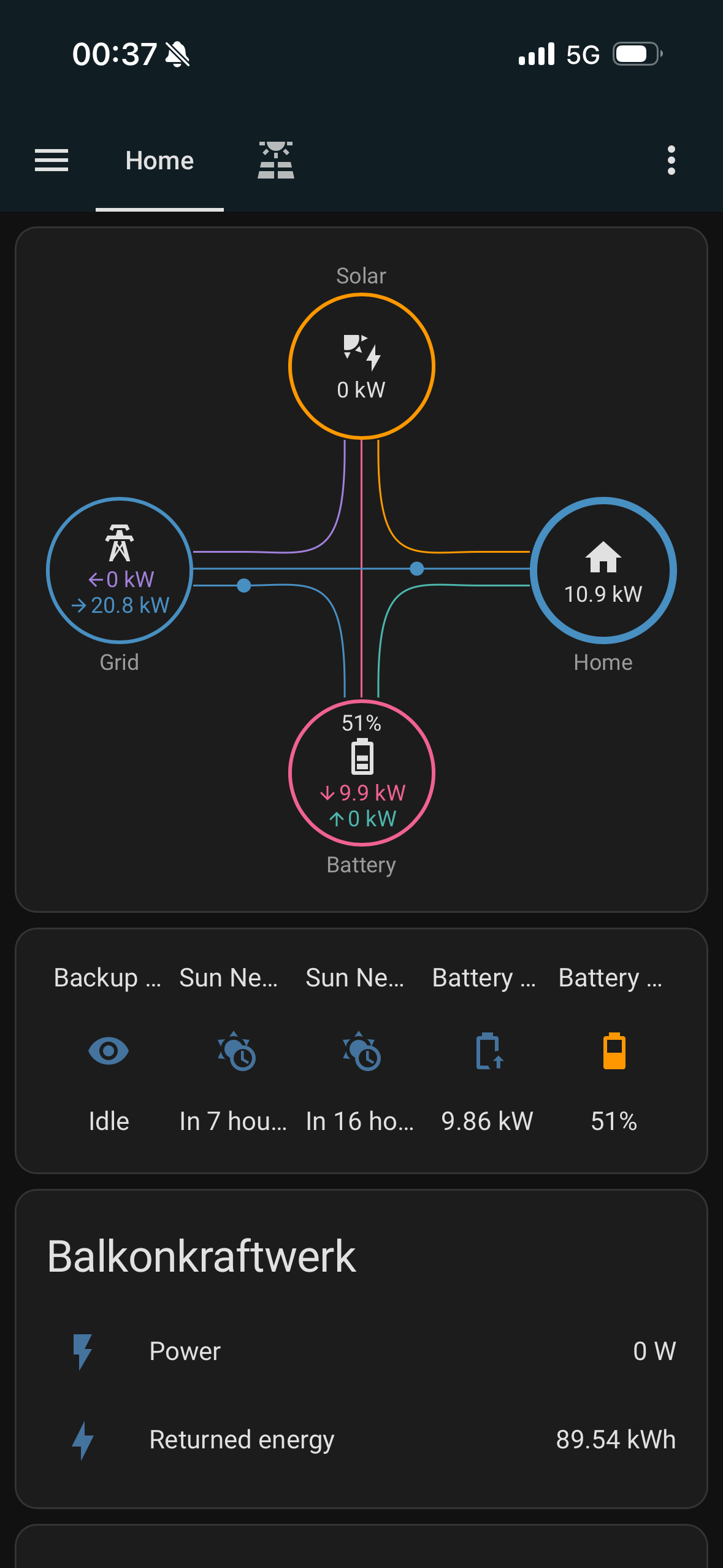723x1568 pixels.
Task: Open the Returned energy entity row
Action: coord(361,1440)
